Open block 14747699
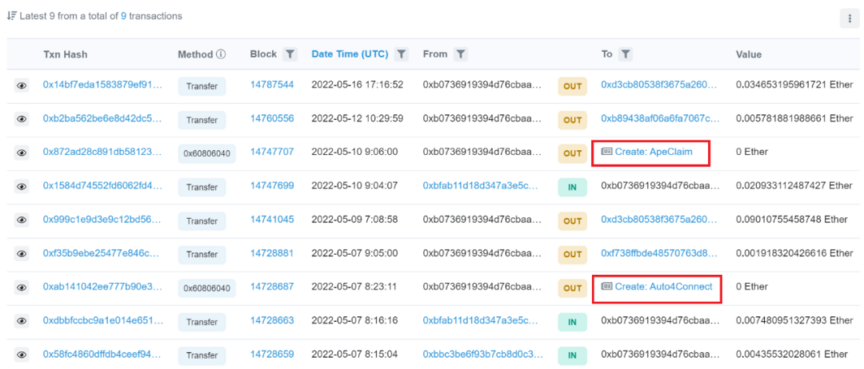This screenshot has height=369, width=864. tap(272, 186)
